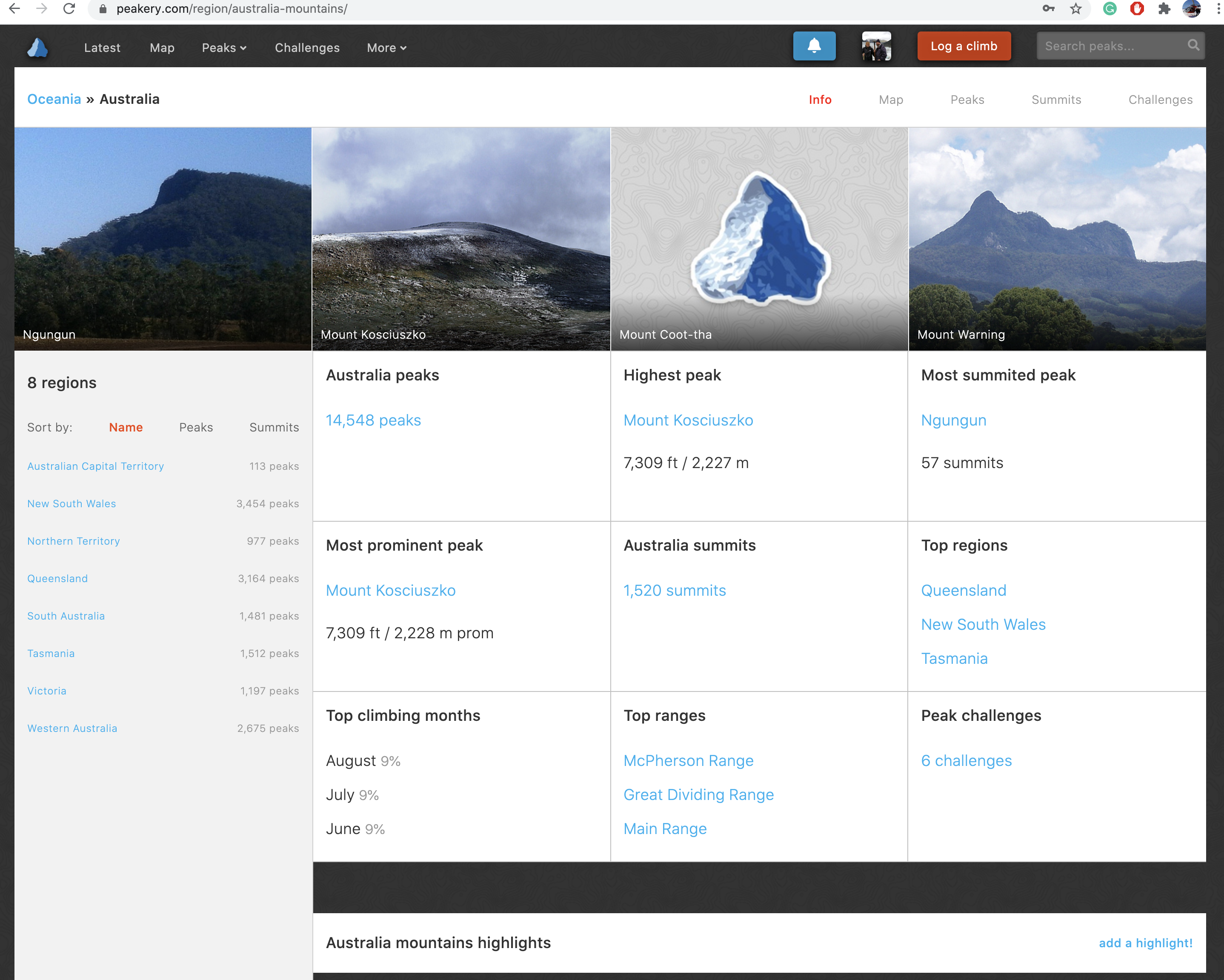Open the notifications bell
The width and height of the screenshot is (1224, 980).
click(814, 46)
